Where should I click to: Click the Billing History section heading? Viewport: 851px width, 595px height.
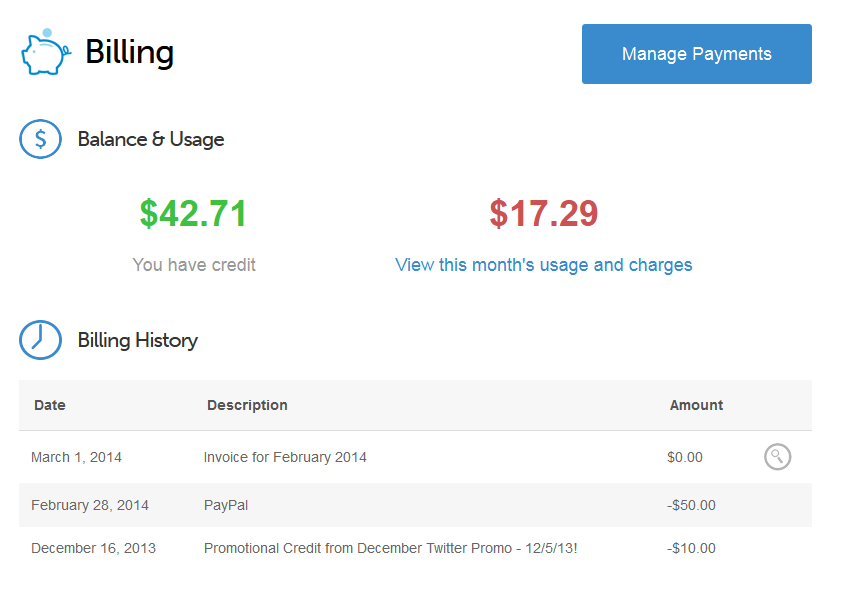tap(137, 340)
